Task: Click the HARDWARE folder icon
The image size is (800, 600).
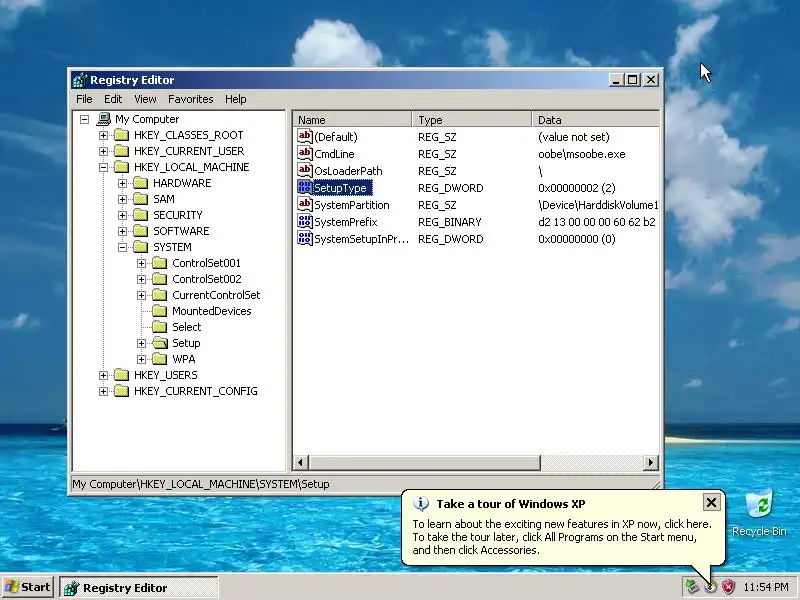Action: point(140,183)
